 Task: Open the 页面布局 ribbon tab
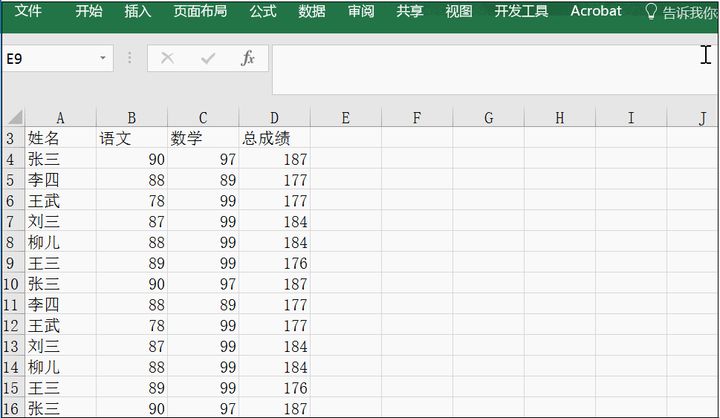tap(200, 12)
